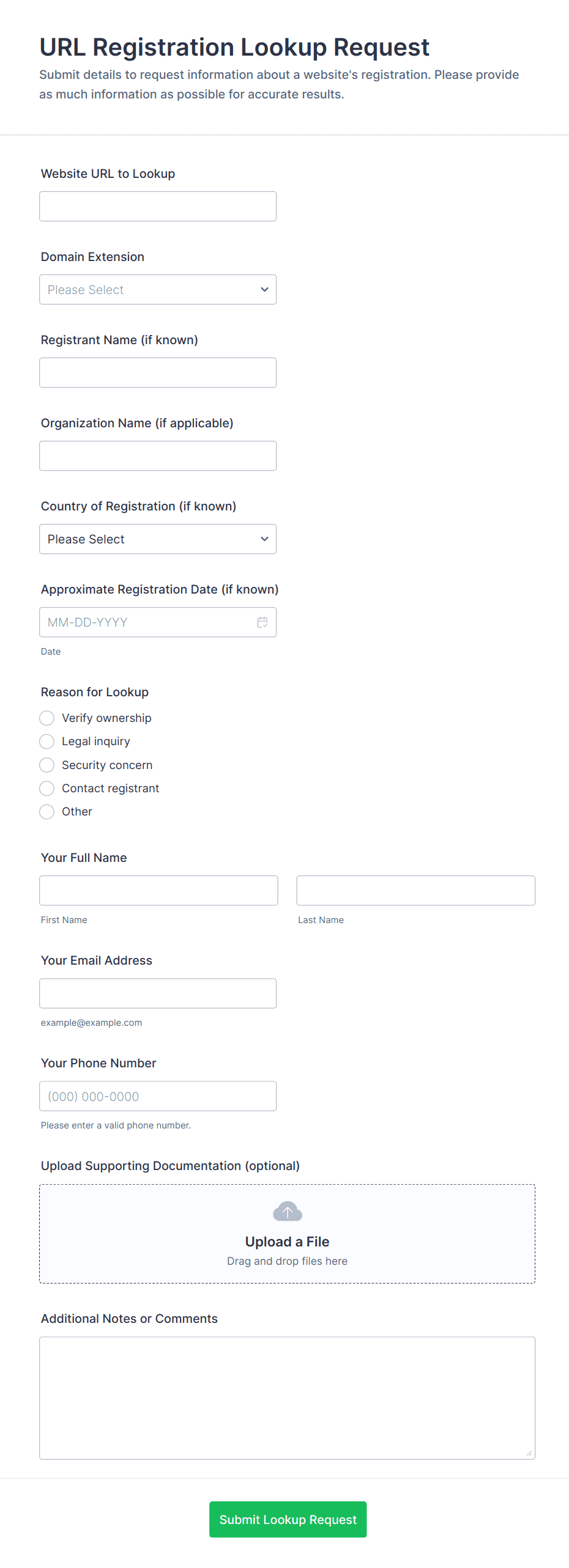Open the Domain Extension dropdown
Image resolution: width=569 pixels, height=1568 pixels.
tap(158, 290)
